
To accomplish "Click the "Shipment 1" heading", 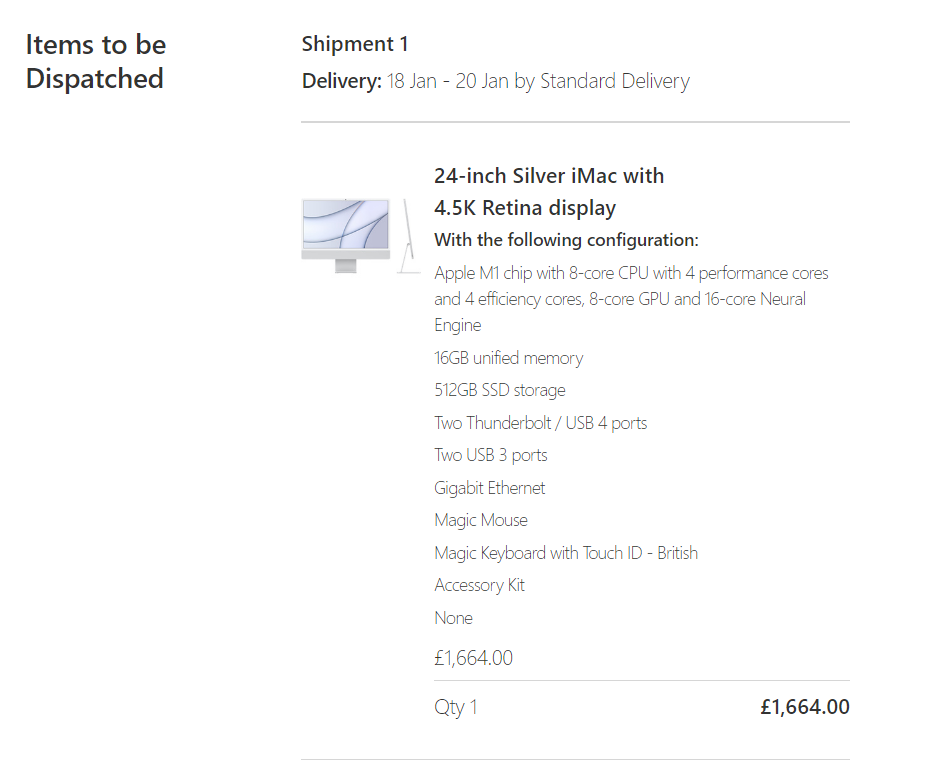I will pos(355,44).
